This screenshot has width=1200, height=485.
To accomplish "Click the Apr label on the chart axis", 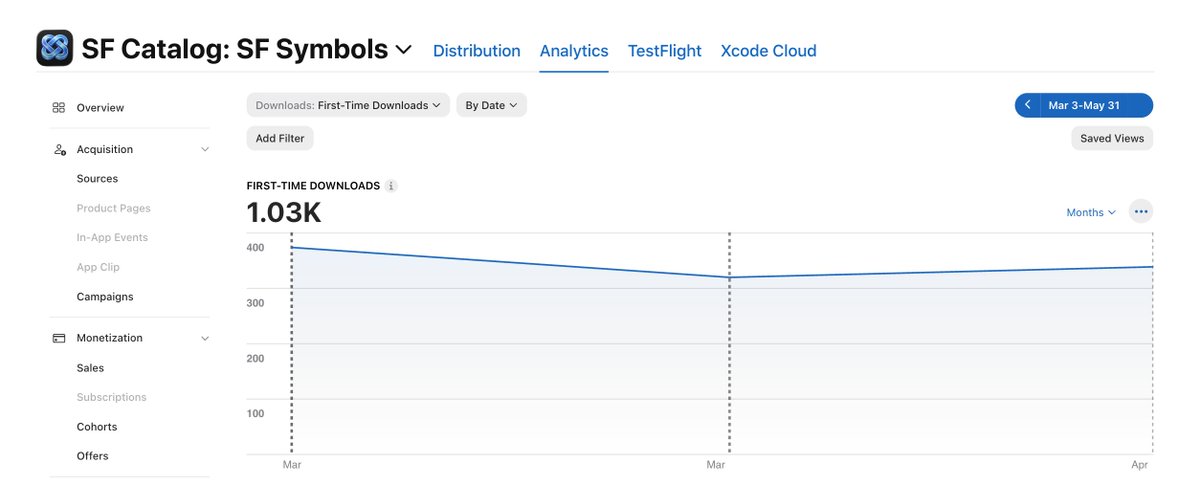I will (x=1141, y=466).
